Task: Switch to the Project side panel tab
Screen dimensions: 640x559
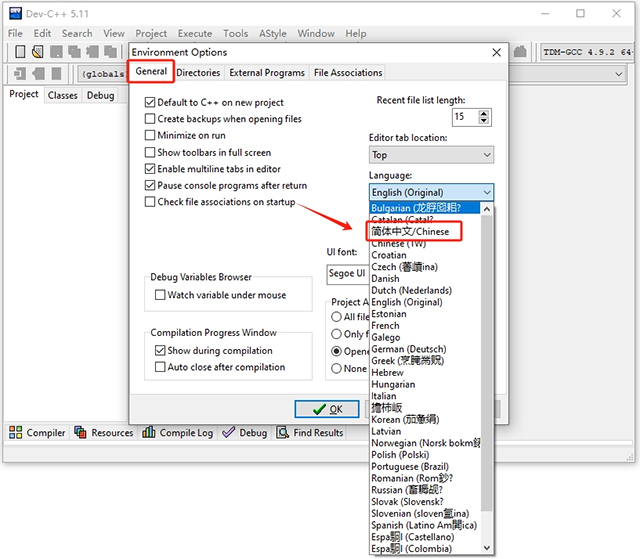Action: click(x=24, y=94)
